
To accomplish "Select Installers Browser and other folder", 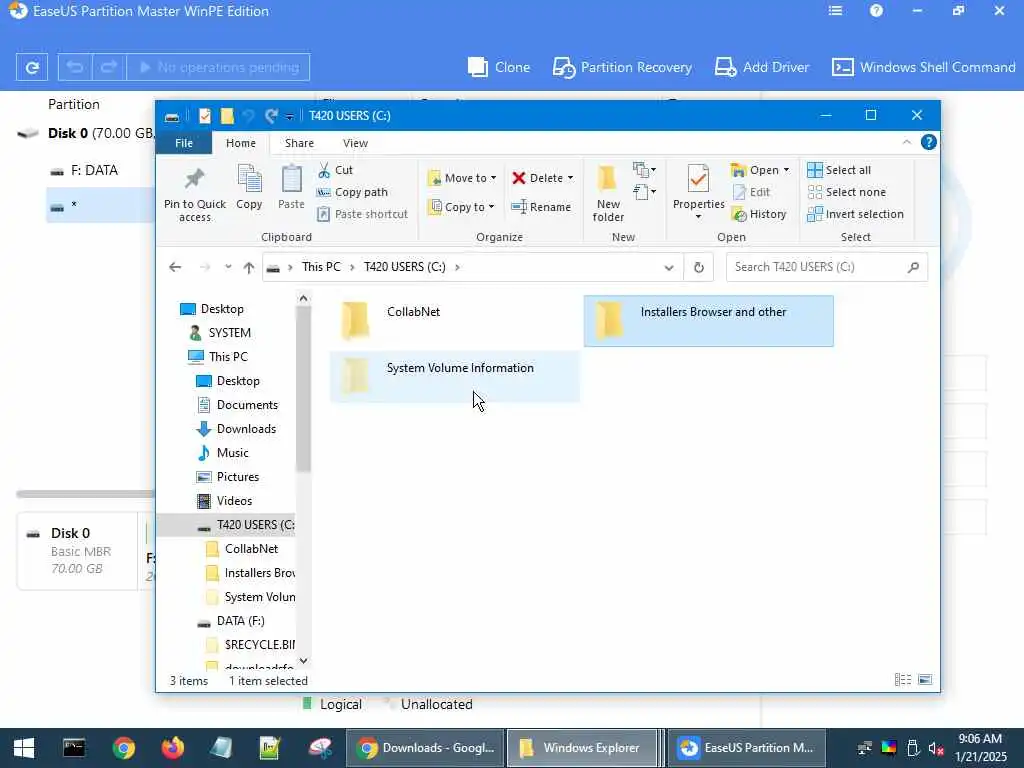I will pos(709,321).
